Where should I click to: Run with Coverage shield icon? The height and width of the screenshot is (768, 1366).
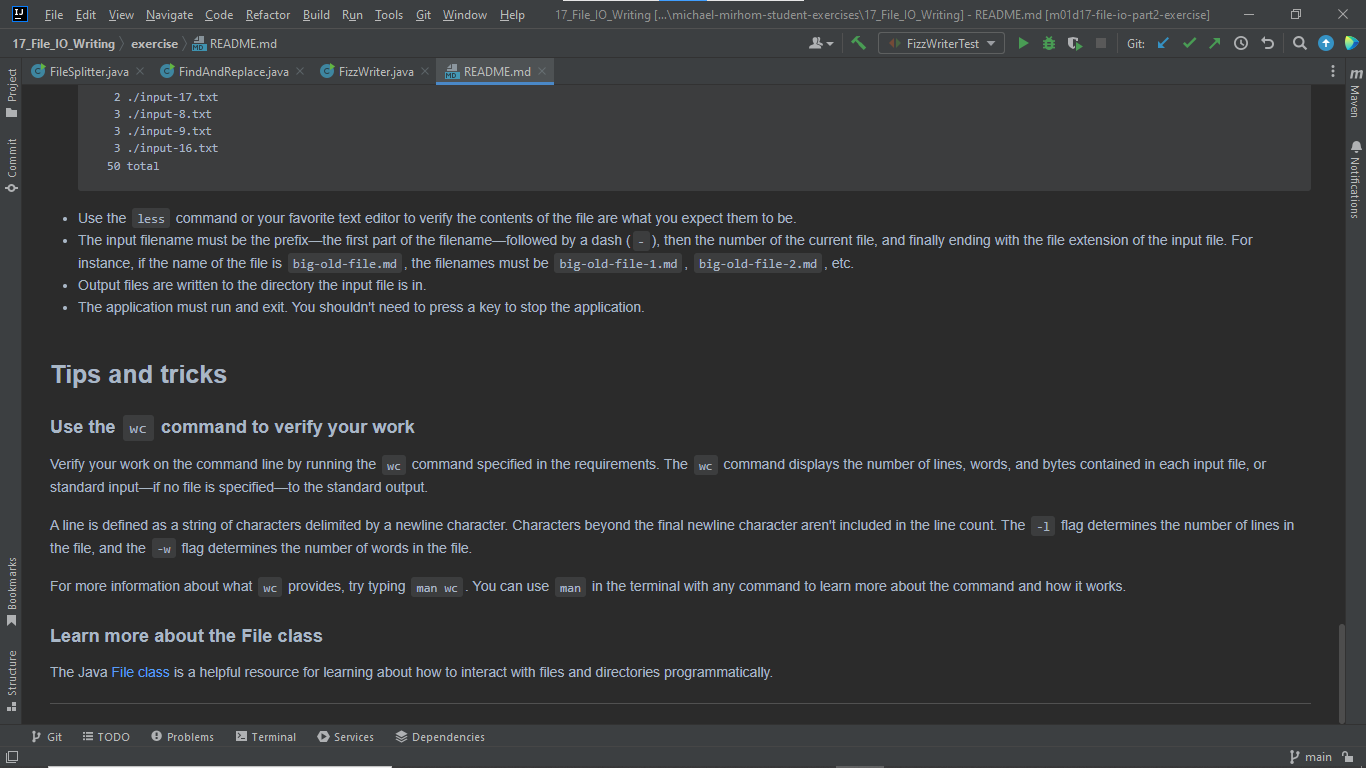pos(1075,43)
